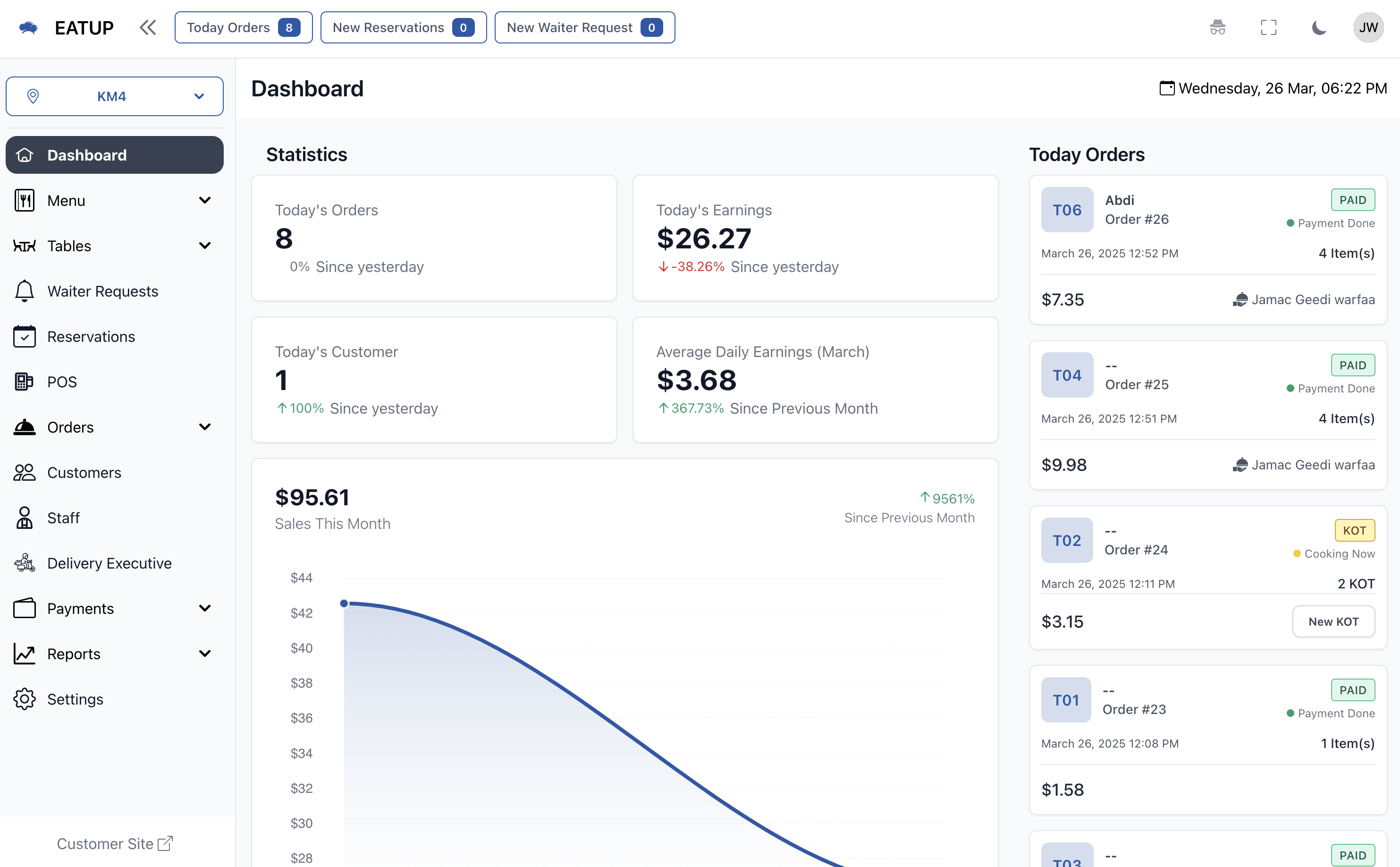Screen dimensions: 1400x867
Task: Click the Staff person icon
Action: click(25, 518)
